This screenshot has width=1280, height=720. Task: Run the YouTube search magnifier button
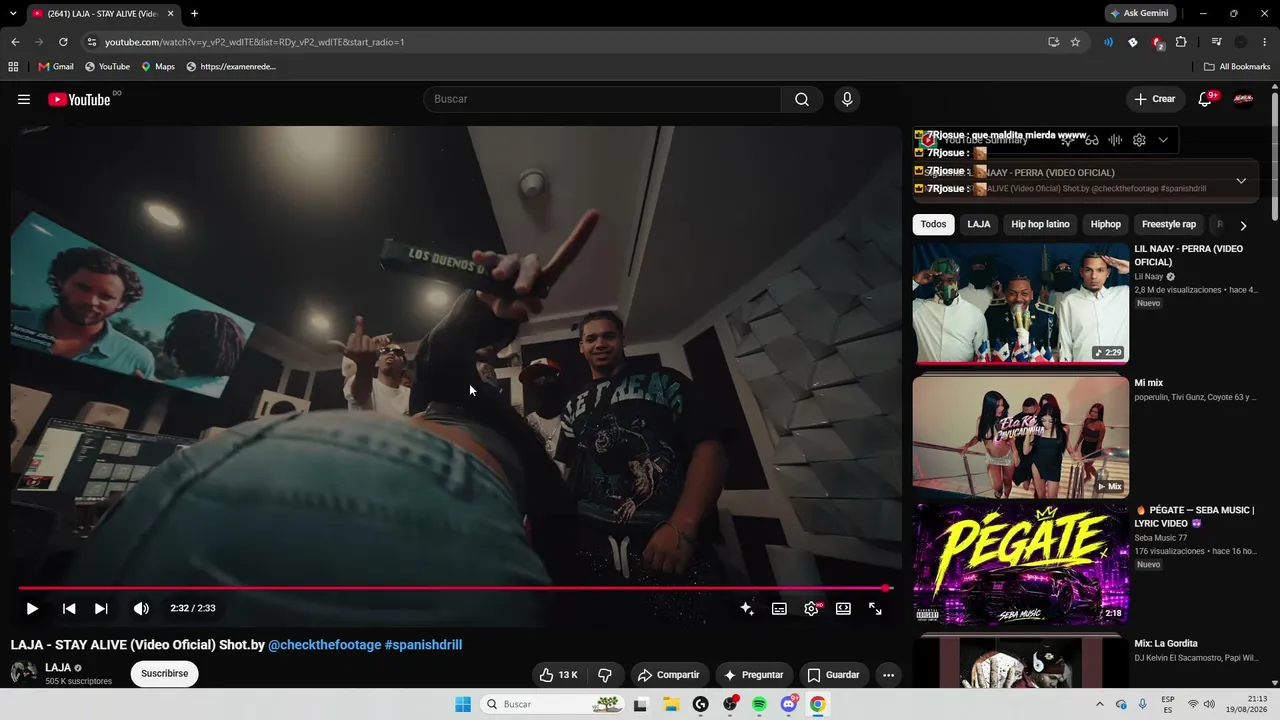802,99
